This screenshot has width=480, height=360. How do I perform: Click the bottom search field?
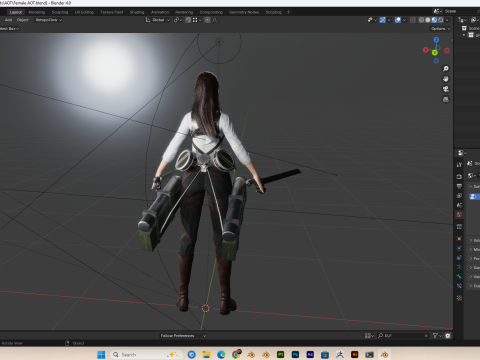tap(403, 336)
